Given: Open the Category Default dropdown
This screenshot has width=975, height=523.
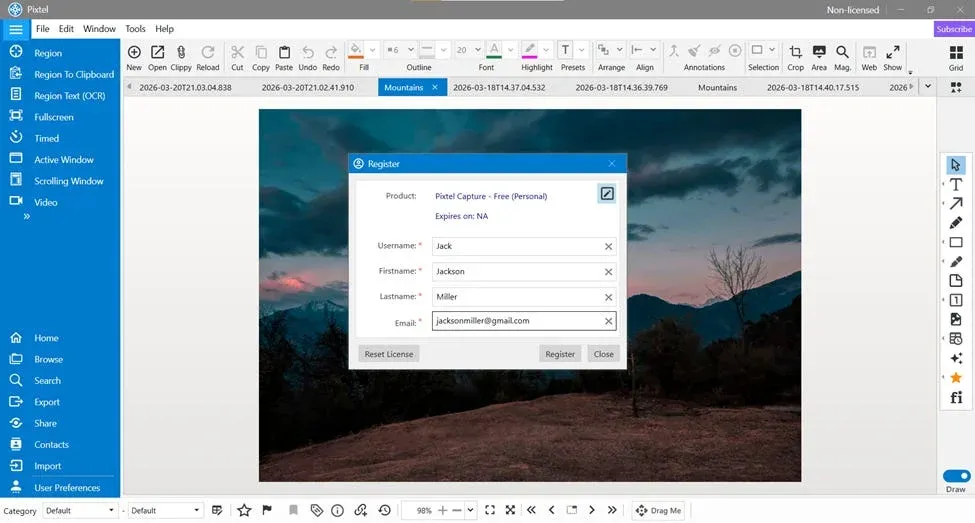Looking at the screenshot, I should click(80, 511).
